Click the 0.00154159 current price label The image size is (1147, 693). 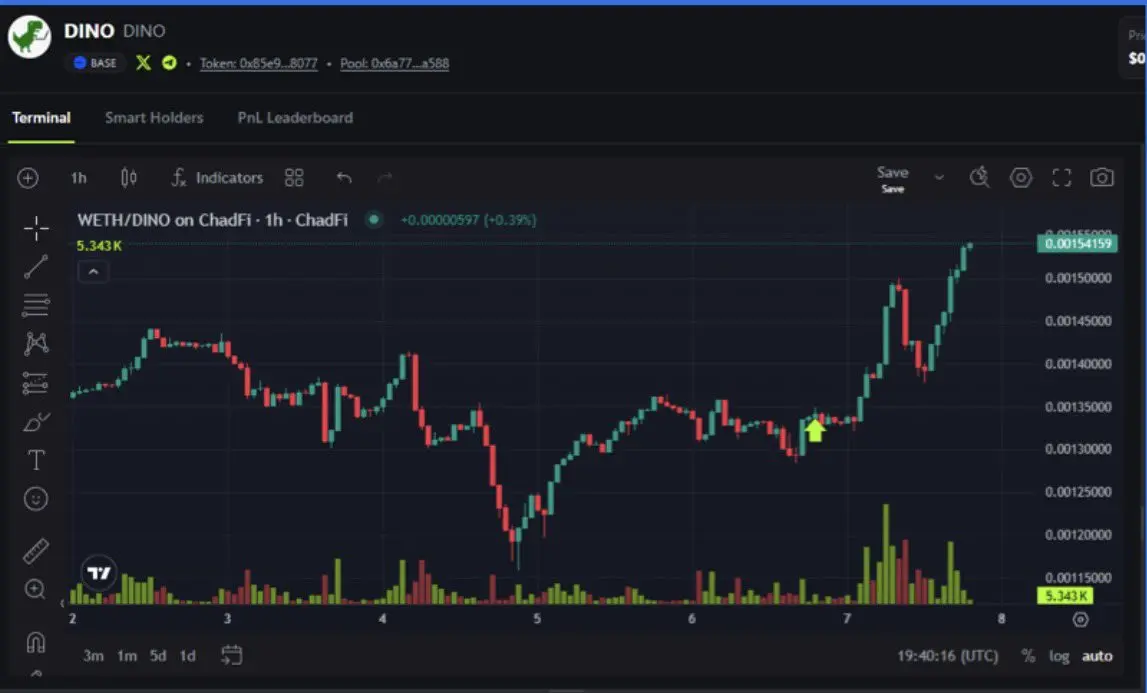point(1077,243)
